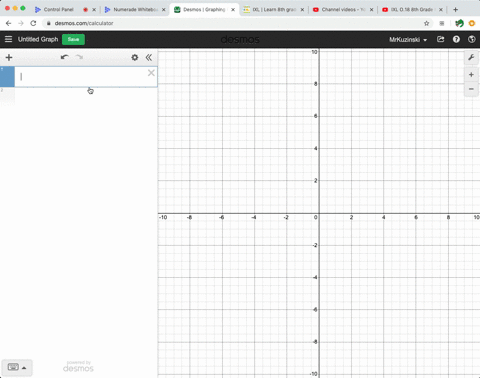Delete expression 1 with the X
The image size is (480, 378).
151,73
